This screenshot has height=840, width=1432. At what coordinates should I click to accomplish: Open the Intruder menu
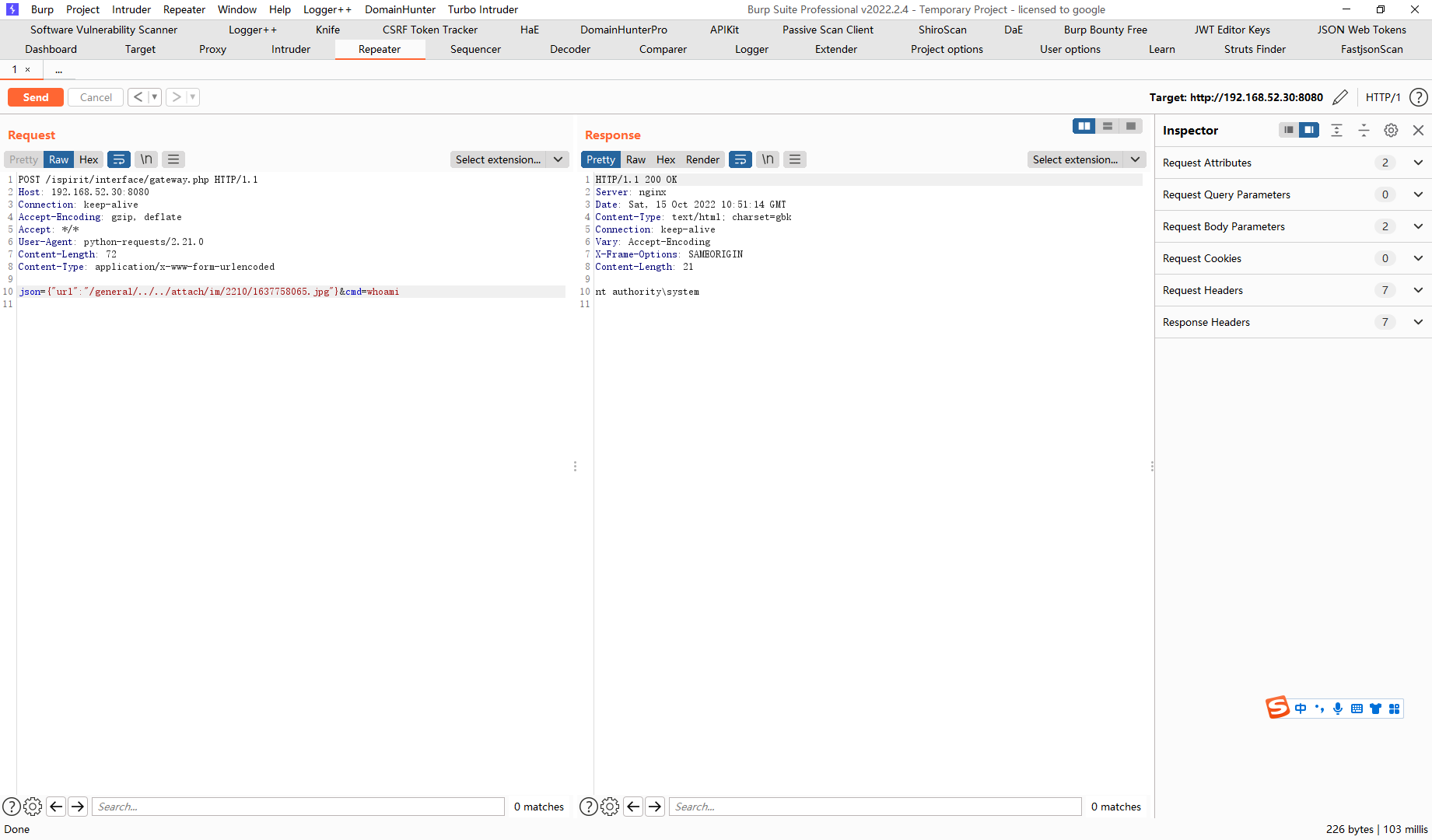pyautogui.click(x=131, y=9)
